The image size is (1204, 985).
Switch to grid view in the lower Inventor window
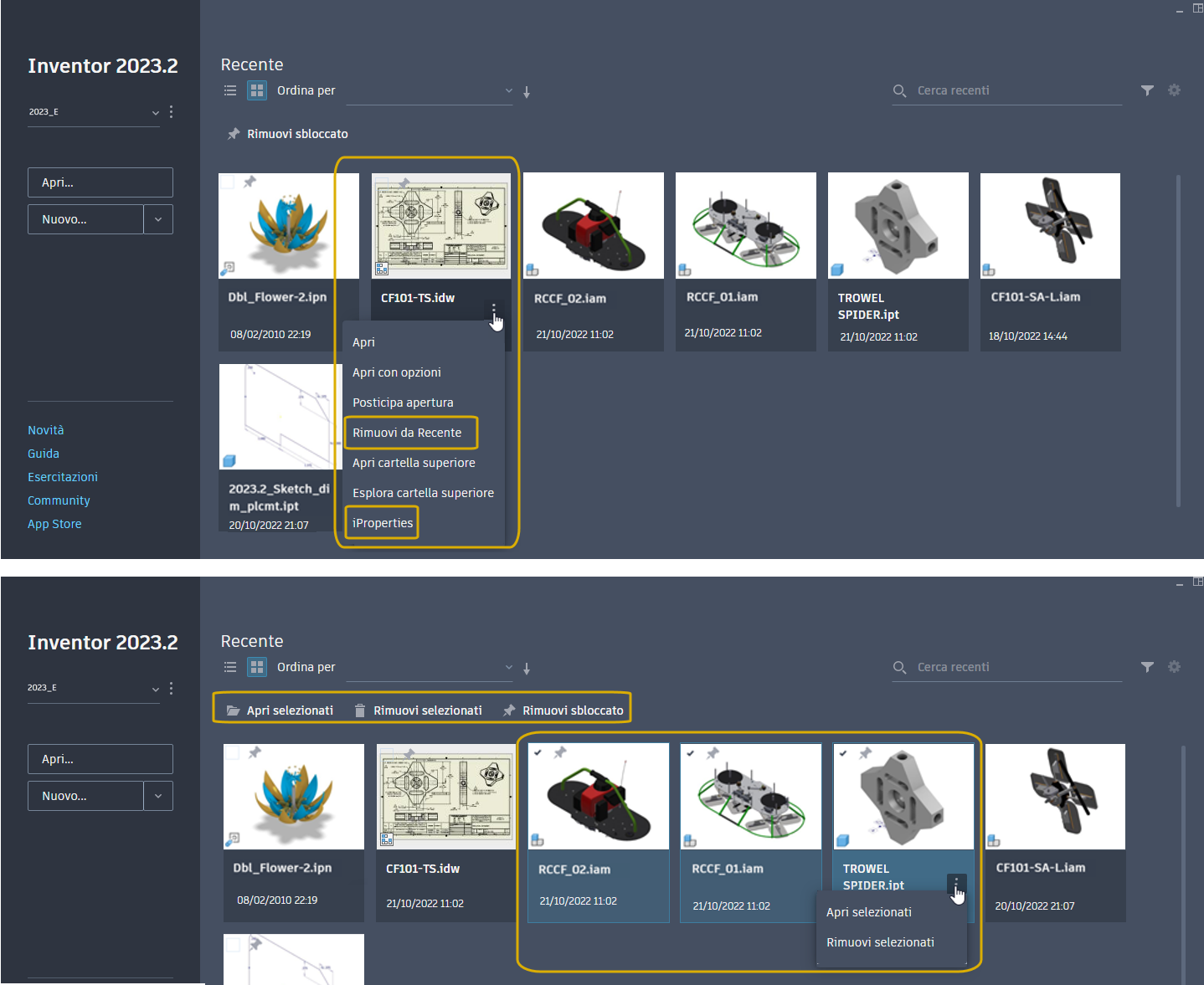[257, 667]
